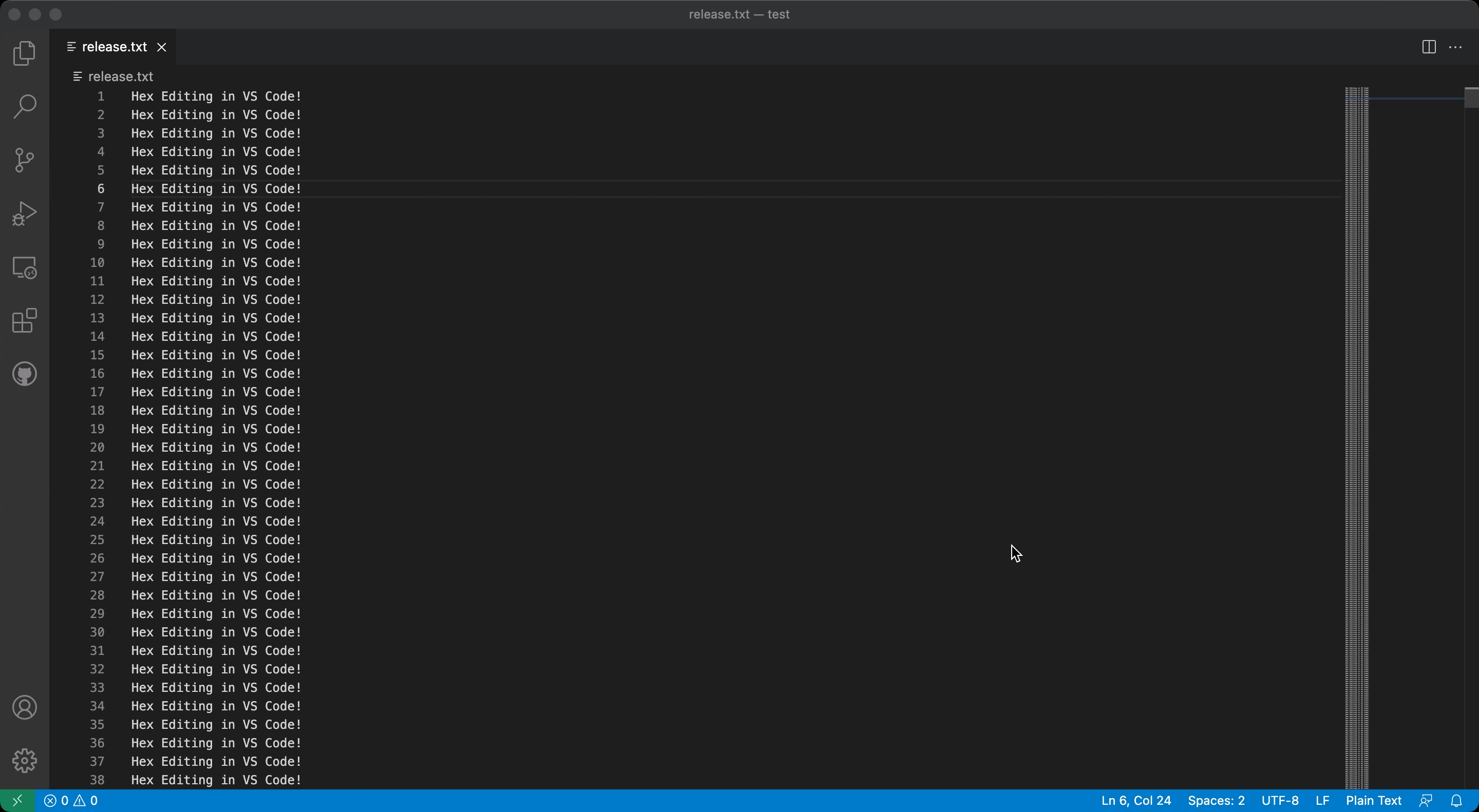
Task: Select Plain Text language mode
Action: point(1374,801)
